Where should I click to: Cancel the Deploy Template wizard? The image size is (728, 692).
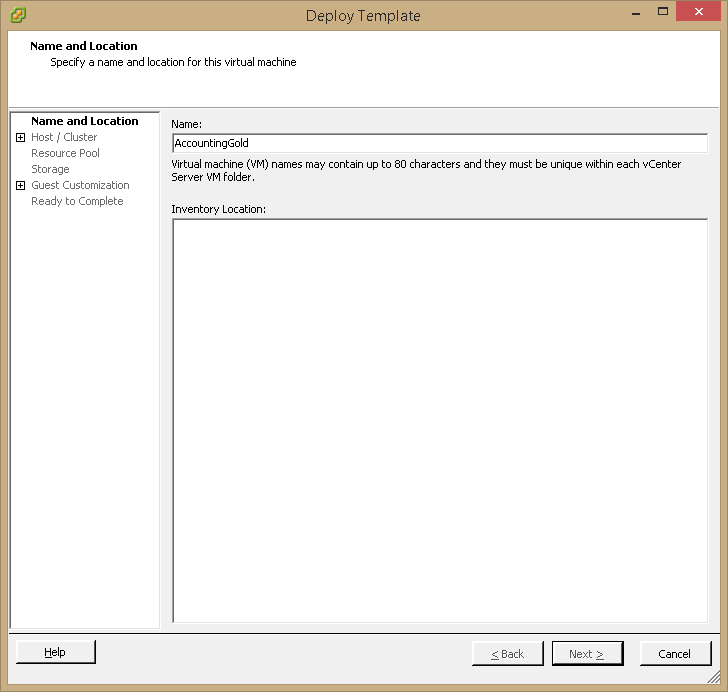click(x=674, y=654)
